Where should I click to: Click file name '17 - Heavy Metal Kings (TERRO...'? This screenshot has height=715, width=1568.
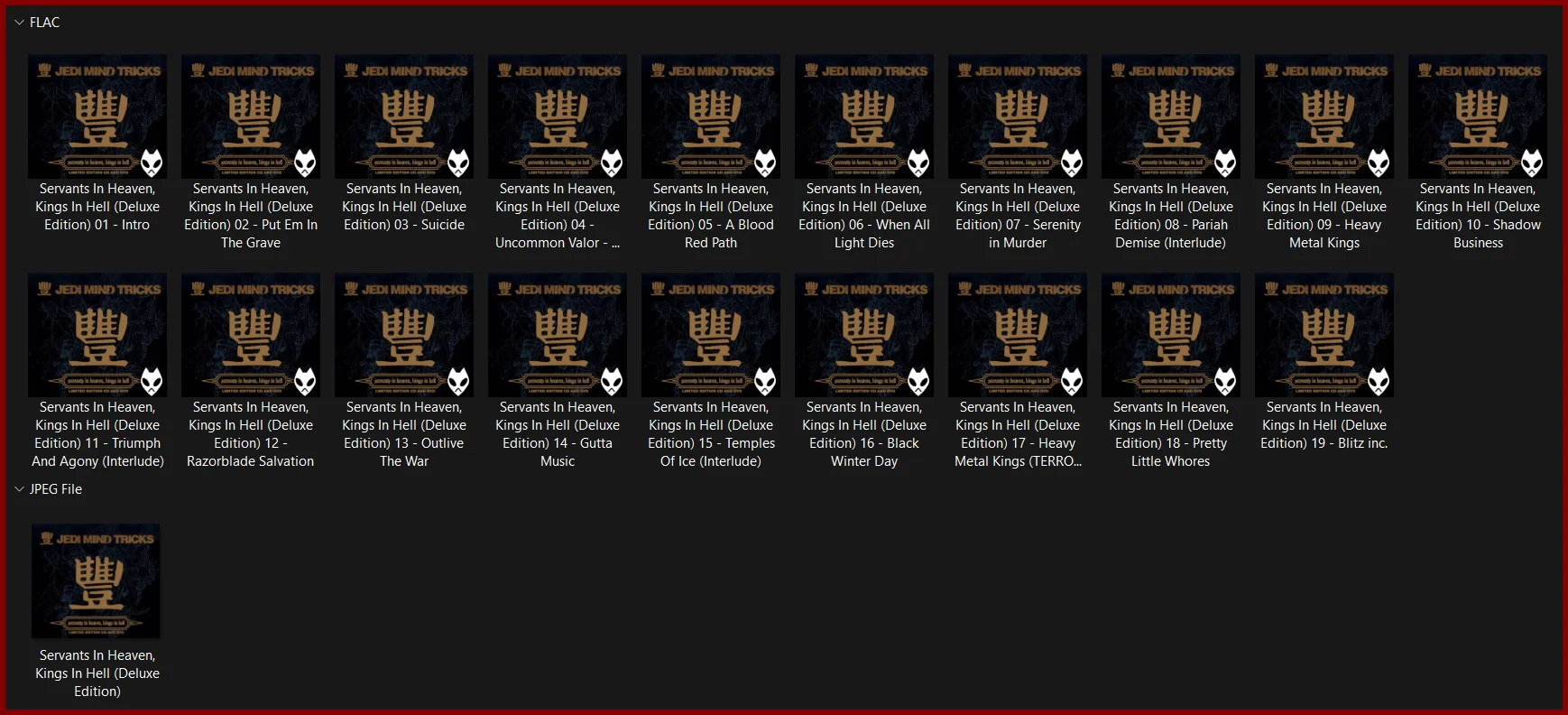pos(1018,434)
